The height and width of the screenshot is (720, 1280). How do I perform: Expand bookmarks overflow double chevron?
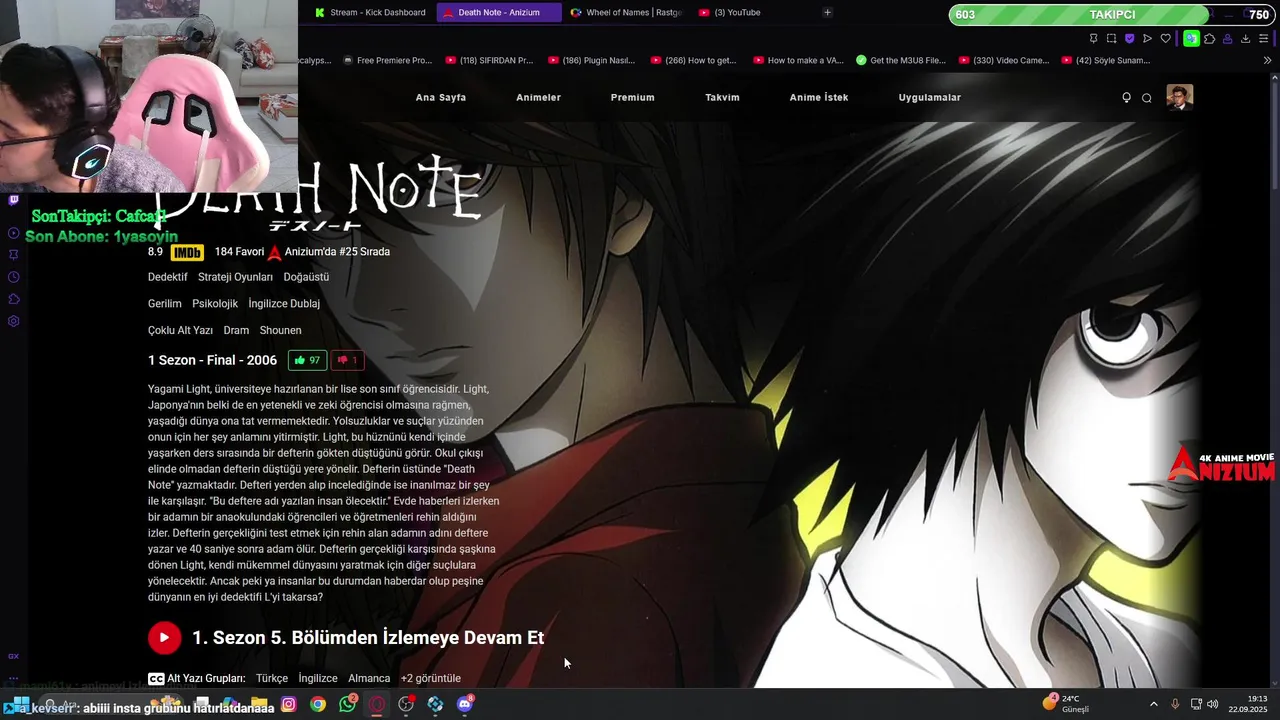(1268, 60)
